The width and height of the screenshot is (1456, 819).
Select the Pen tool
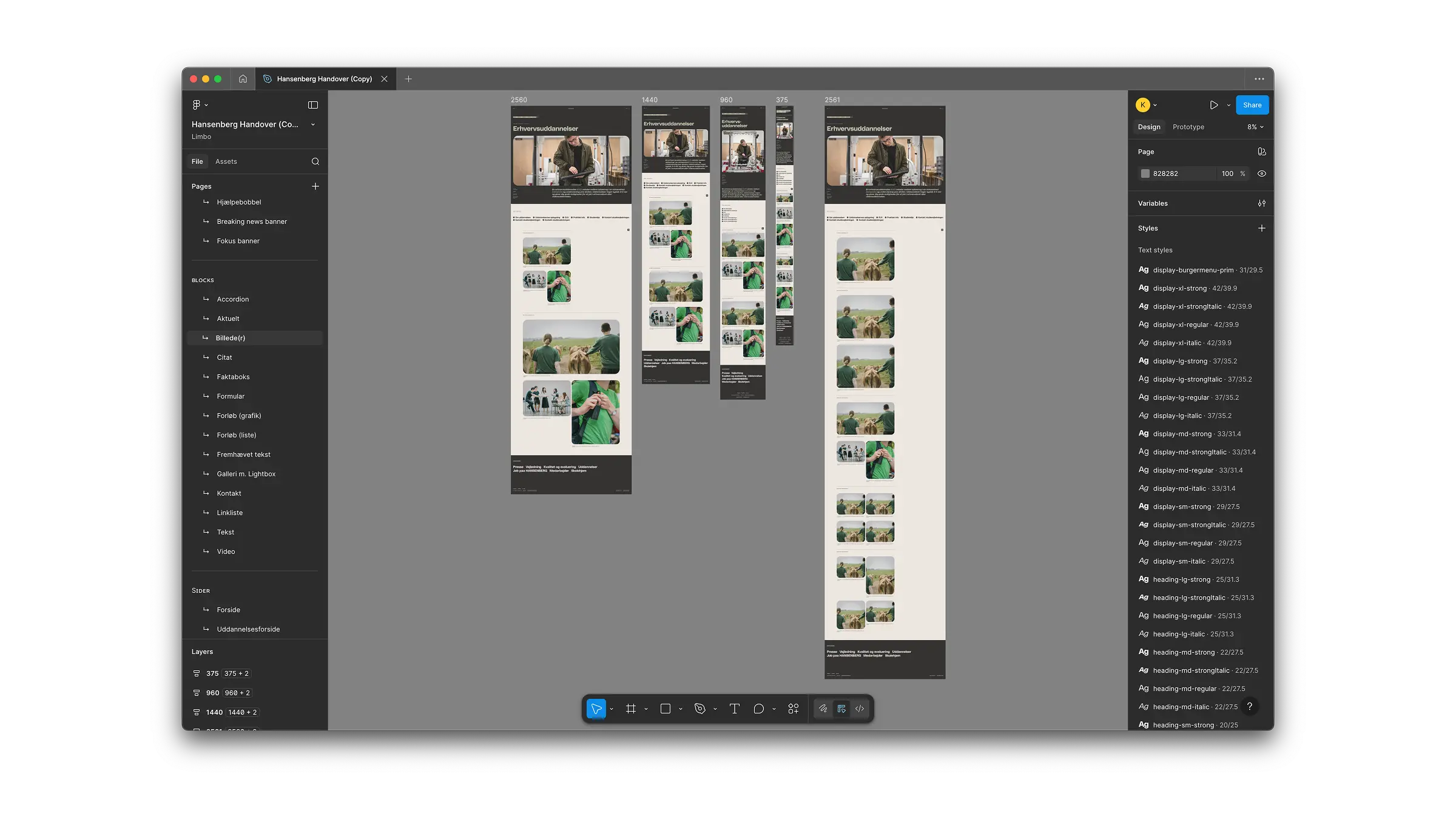(700, 709)
